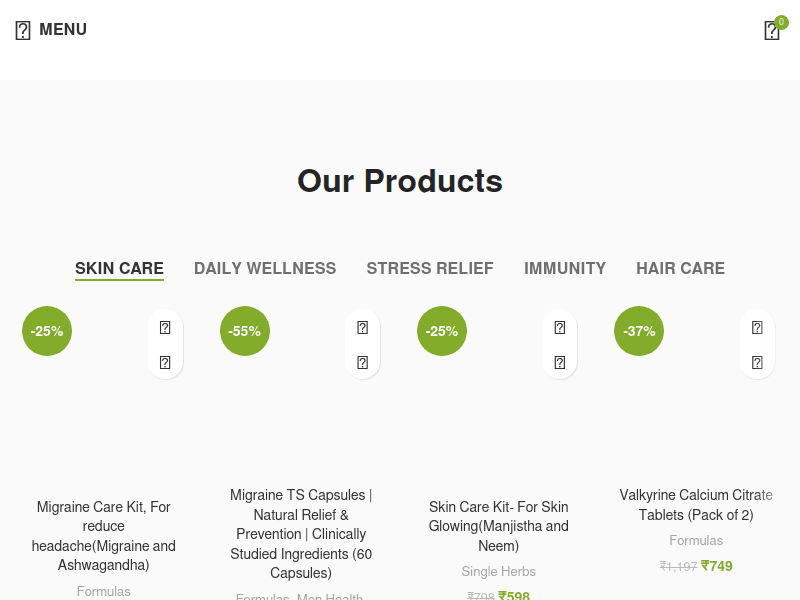
Task: Open the MENU hamburger icon
Action: 23,30
